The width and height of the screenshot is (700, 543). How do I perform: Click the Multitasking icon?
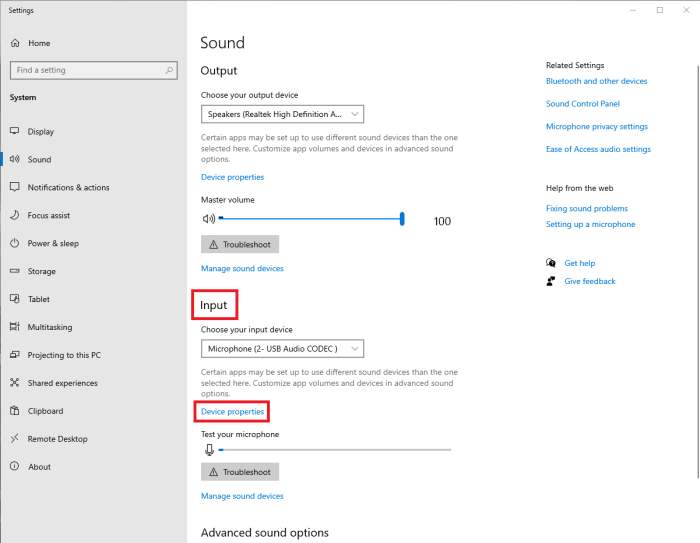point(15,326)
